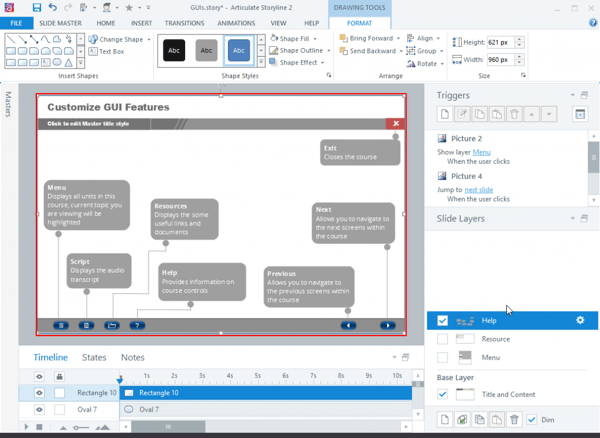Image resolution: width=600 pixels, height=438 pixels.
Task: Click the Redo arrow icon
Action: 68,7
